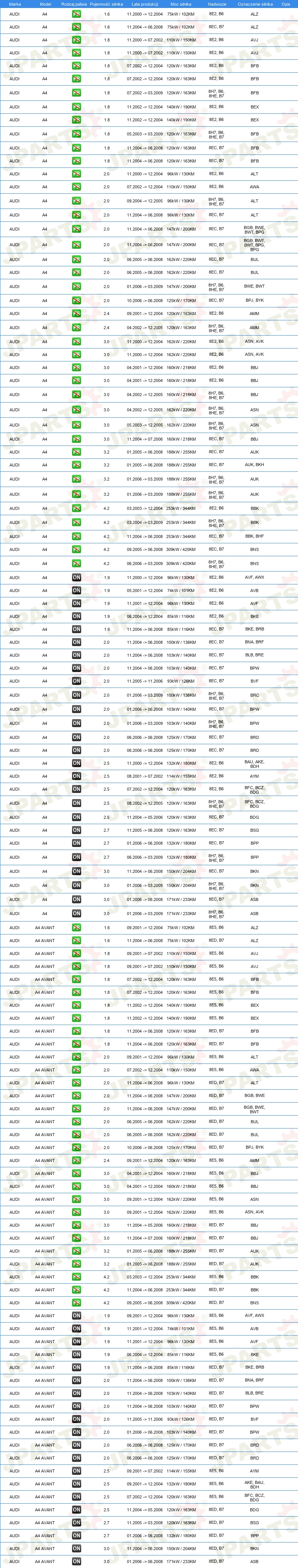Select PB icon in A4 AVANT AMM row
The height and width of the screenshot is (1568, 298).
76,1160
